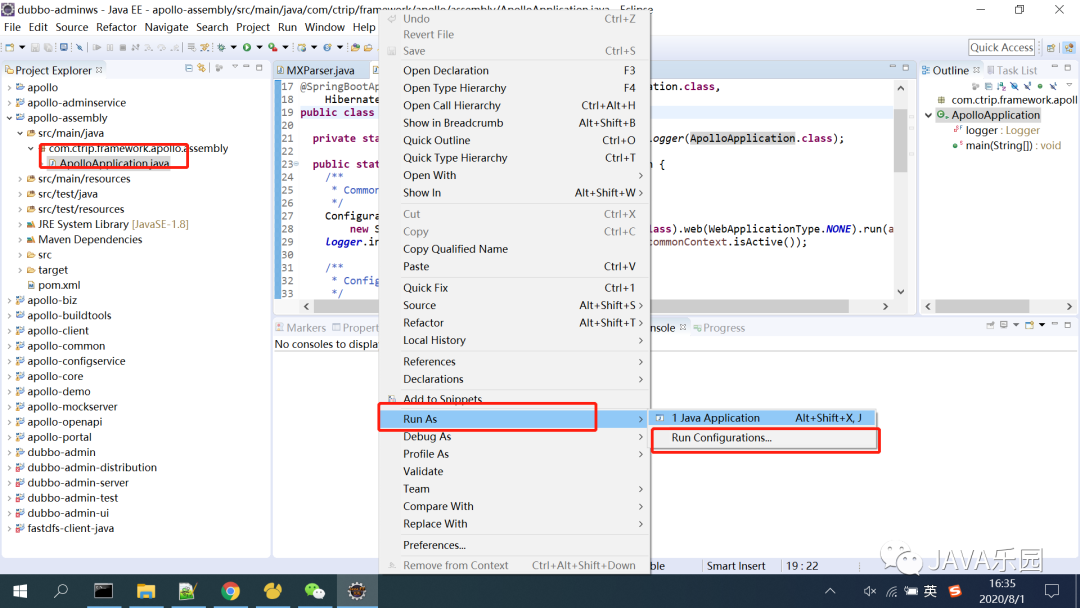Click the muted volume icon in system tray
The width and height of the screenshot is (1080, 608).
pos(870,591)
